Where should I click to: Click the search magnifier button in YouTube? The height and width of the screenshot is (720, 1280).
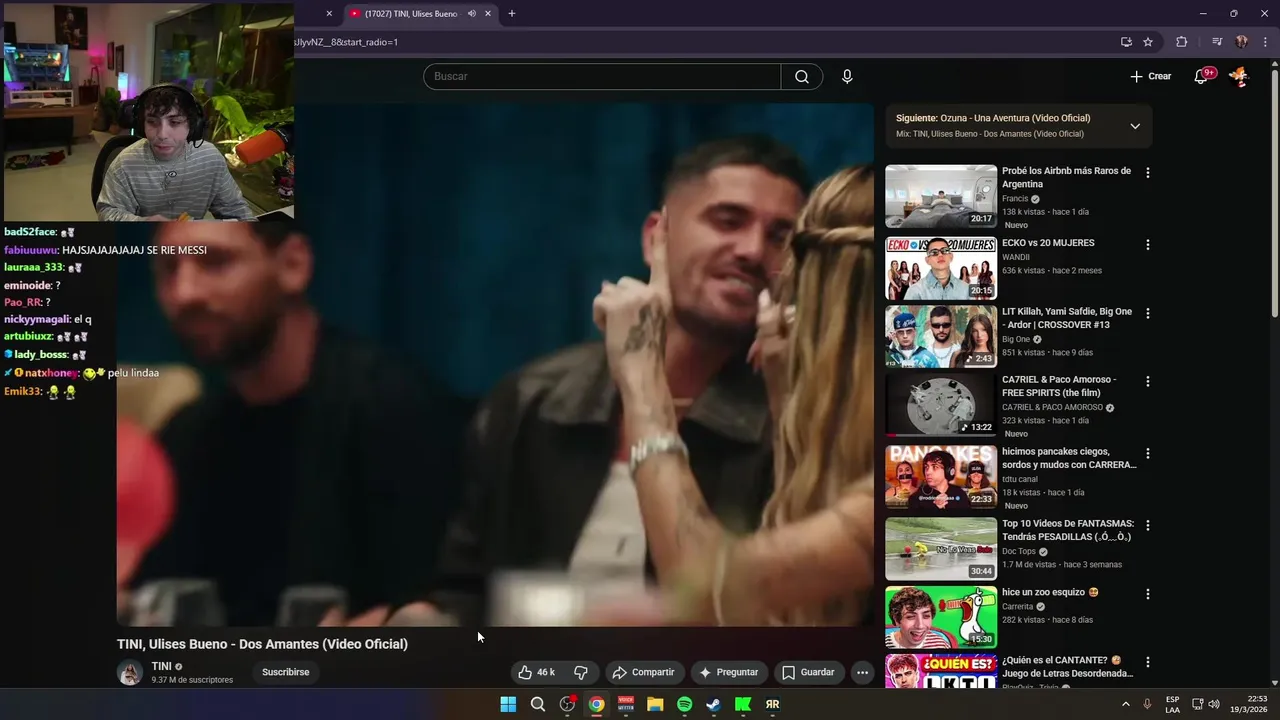coord(801,77)
